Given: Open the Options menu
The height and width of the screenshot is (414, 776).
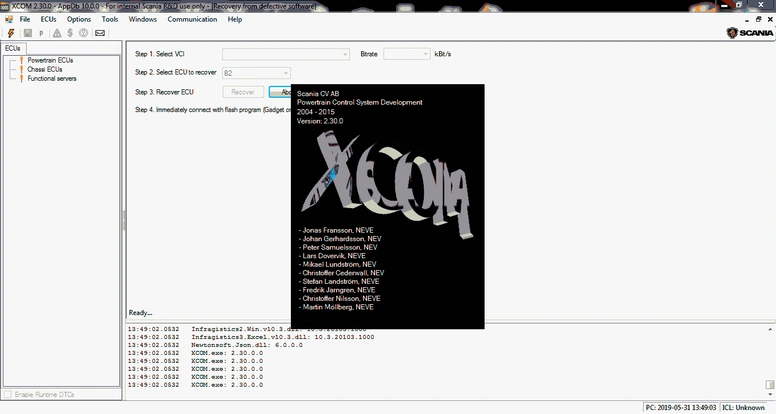Looking at the screenshot, I should 79,19.
